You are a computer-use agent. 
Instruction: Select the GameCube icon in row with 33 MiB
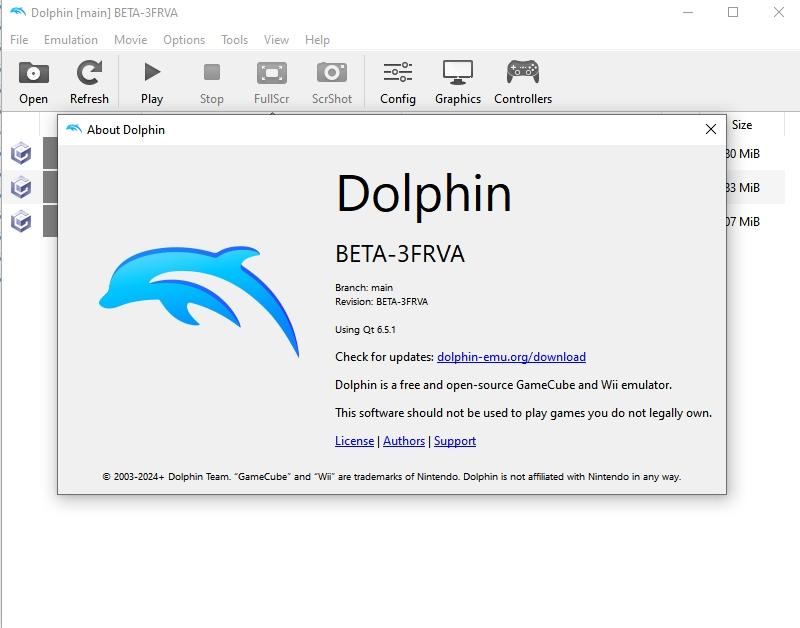[21, 187]
